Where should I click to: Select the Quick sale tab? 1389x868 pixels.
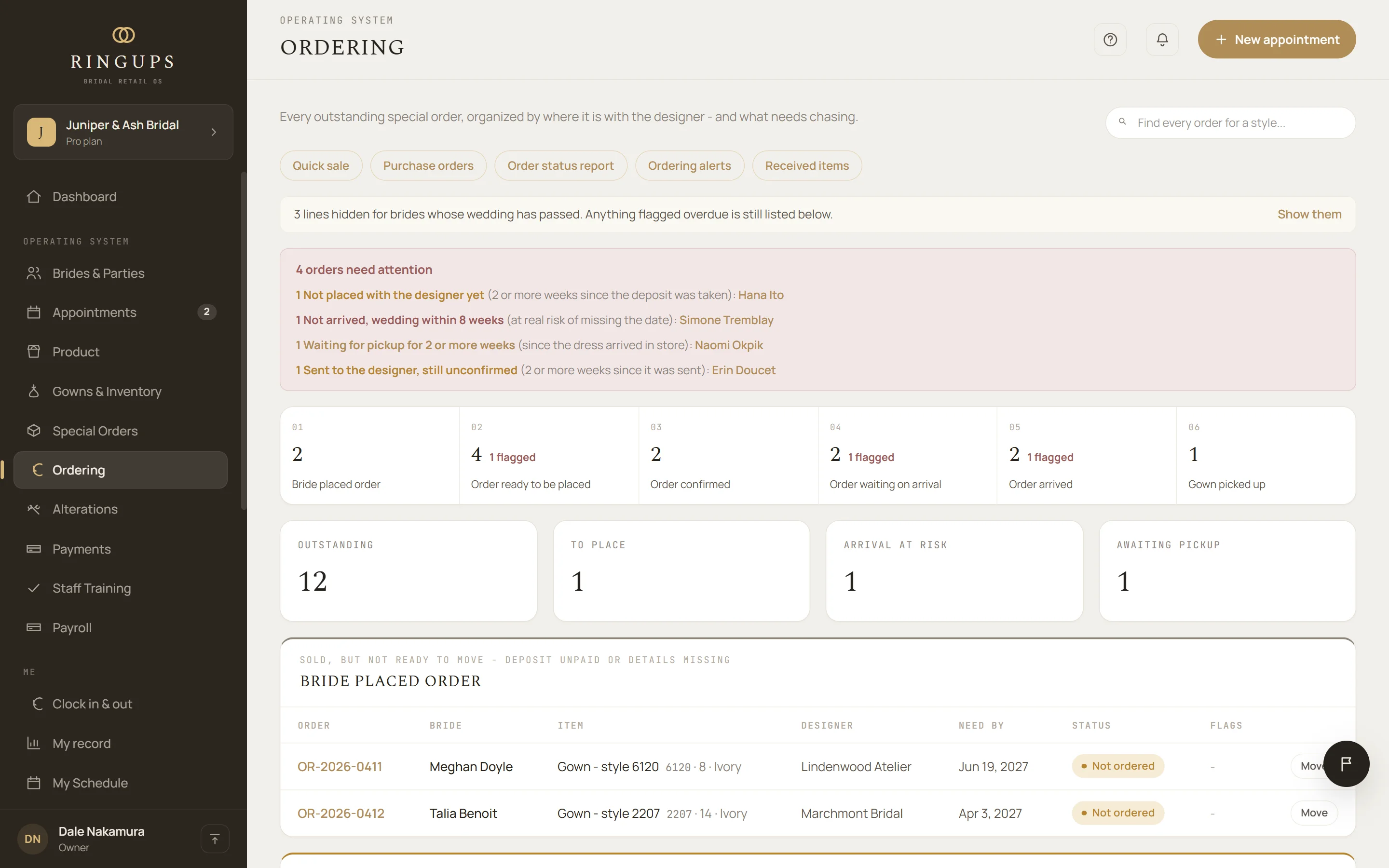click(321, 165)
